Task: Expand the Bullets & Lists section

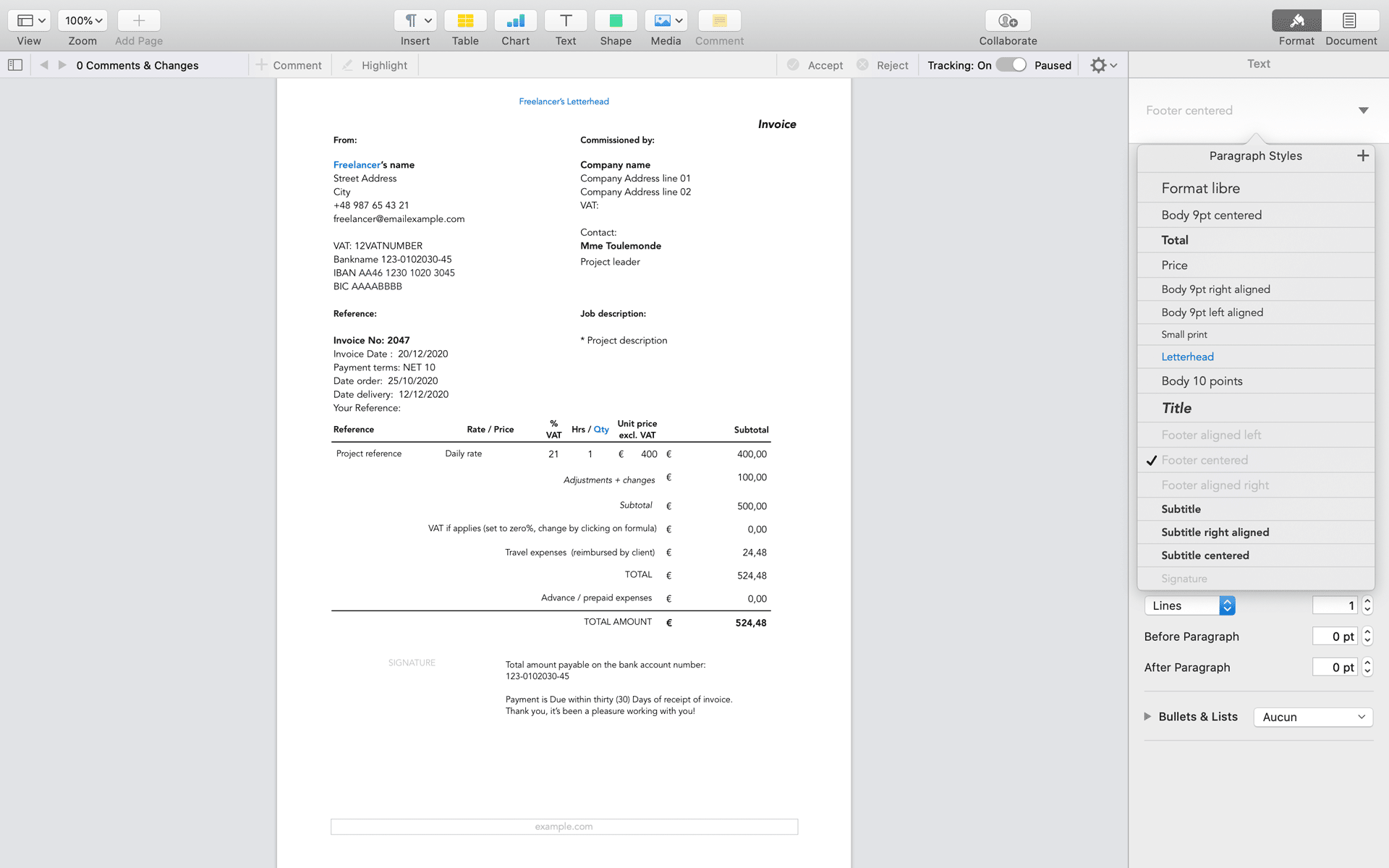Action: coord(1147,716)
